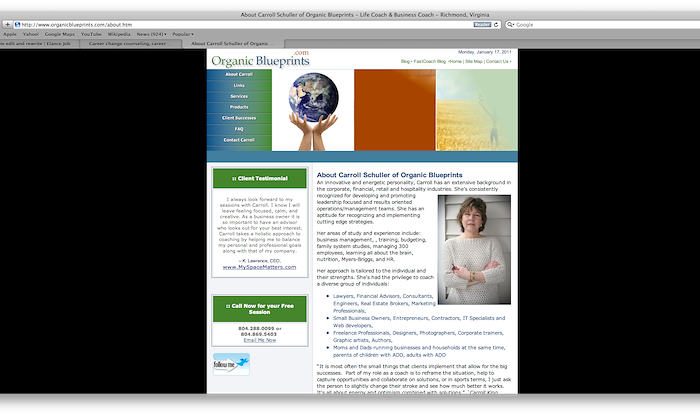This screenshot has height=416, width=700.
Task: Expand the News (924) bookmarks folder
Action: (x=152, y=34)
